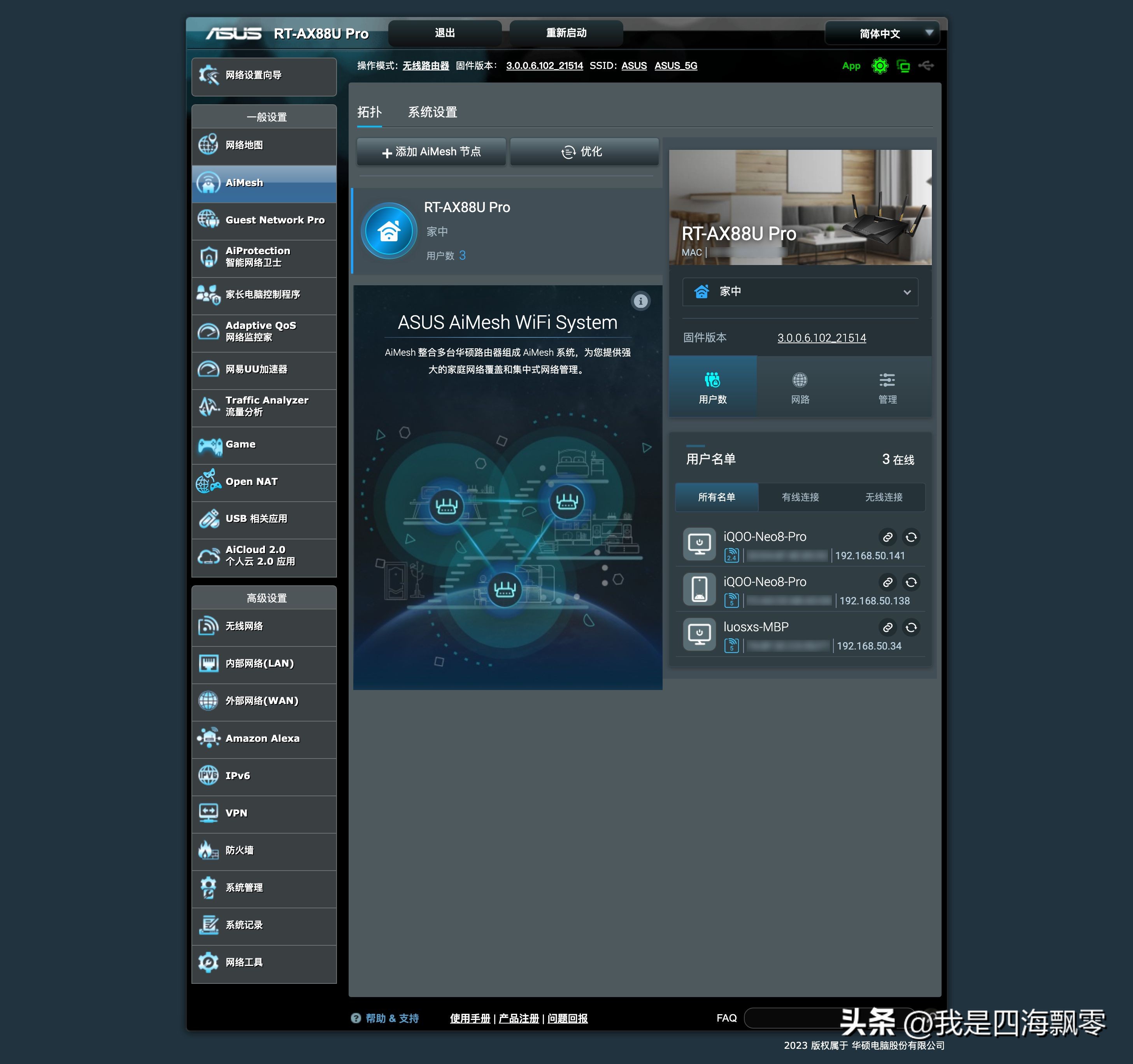Click reconnect icon for 192.168.50.141 device

click(x=911, y=537)
